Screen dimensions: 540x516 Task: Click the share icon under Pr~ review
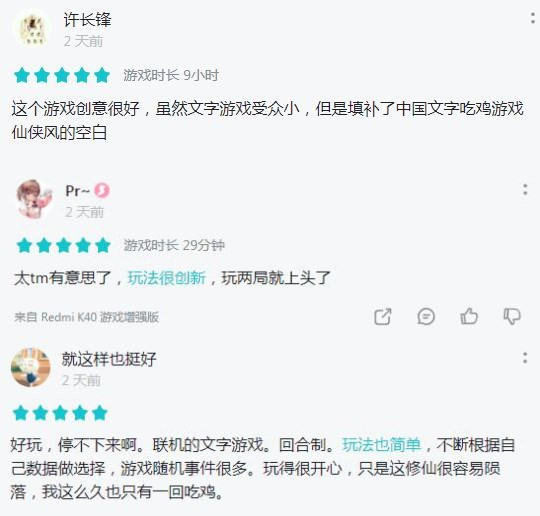coord(383,316)
